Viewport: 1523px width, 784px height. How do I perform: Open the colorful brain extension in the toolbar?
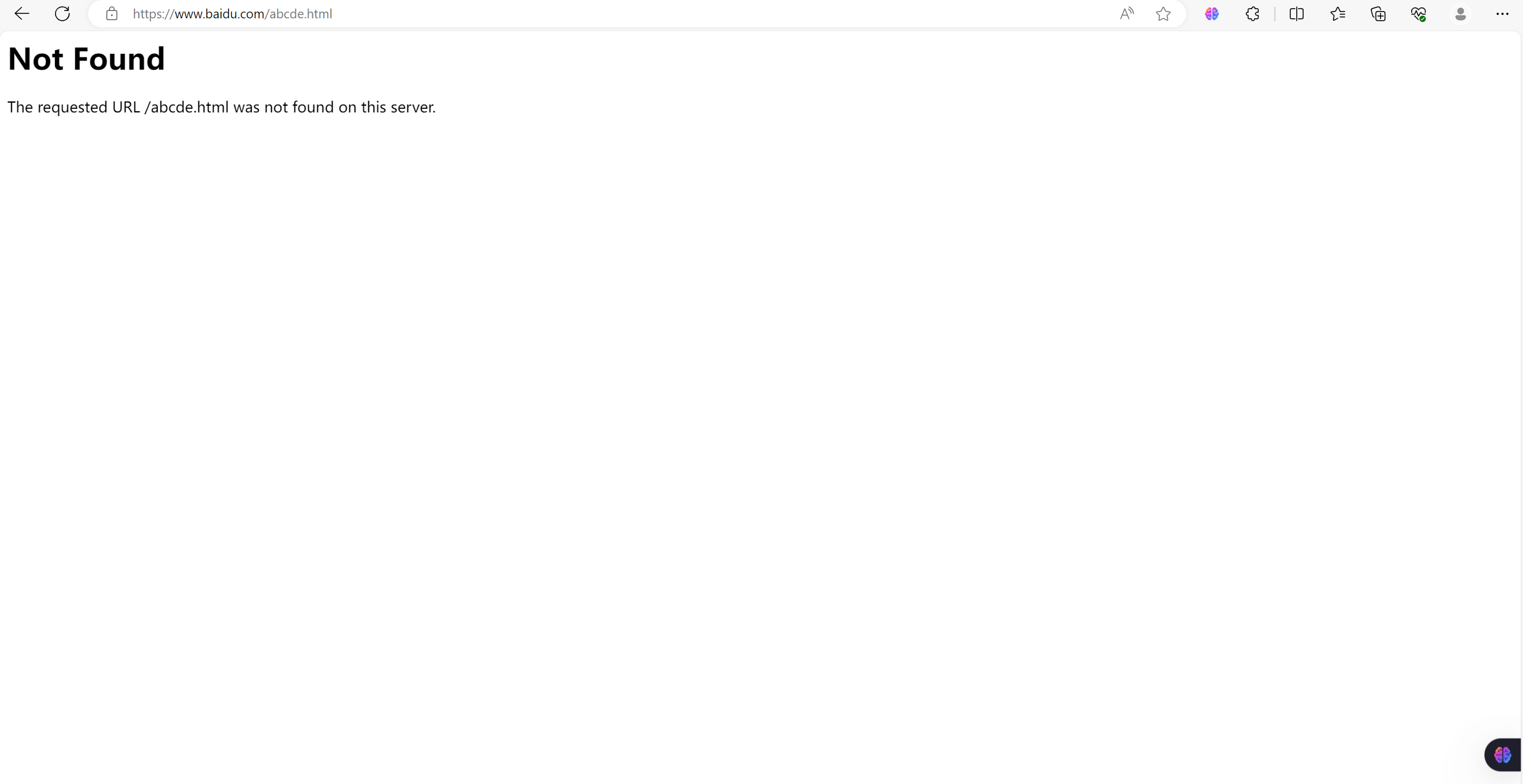click(1211, 13)
